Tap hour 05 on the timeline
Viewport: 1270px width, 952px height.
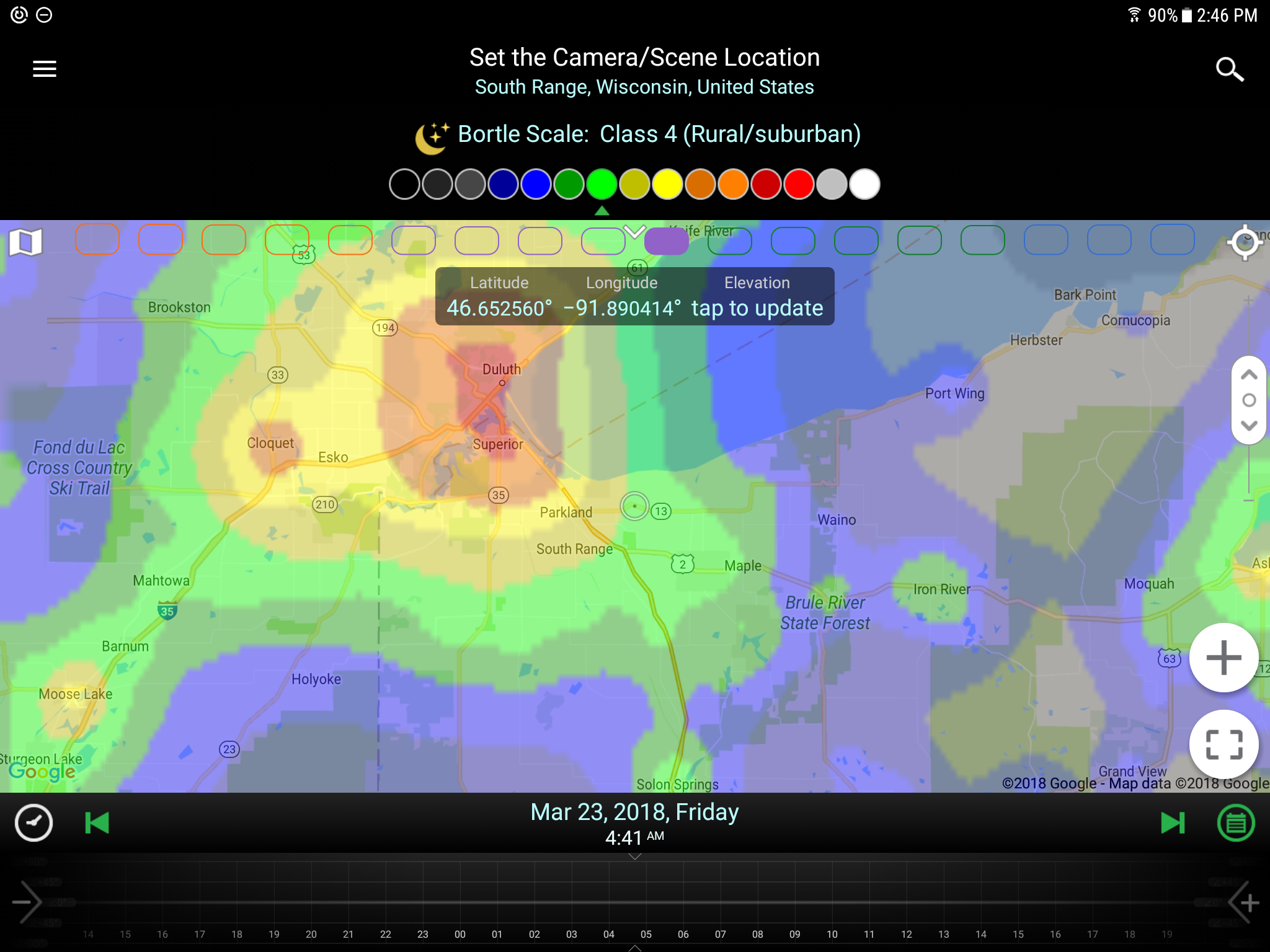point(646,934)
